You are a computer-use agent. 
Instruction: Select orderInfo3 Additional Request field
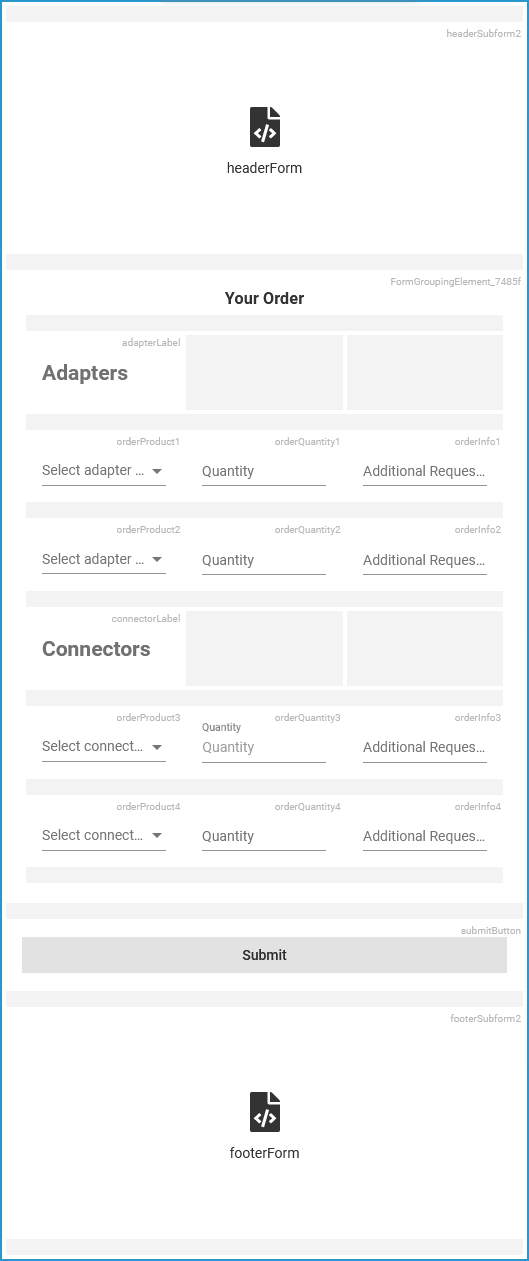425,747
